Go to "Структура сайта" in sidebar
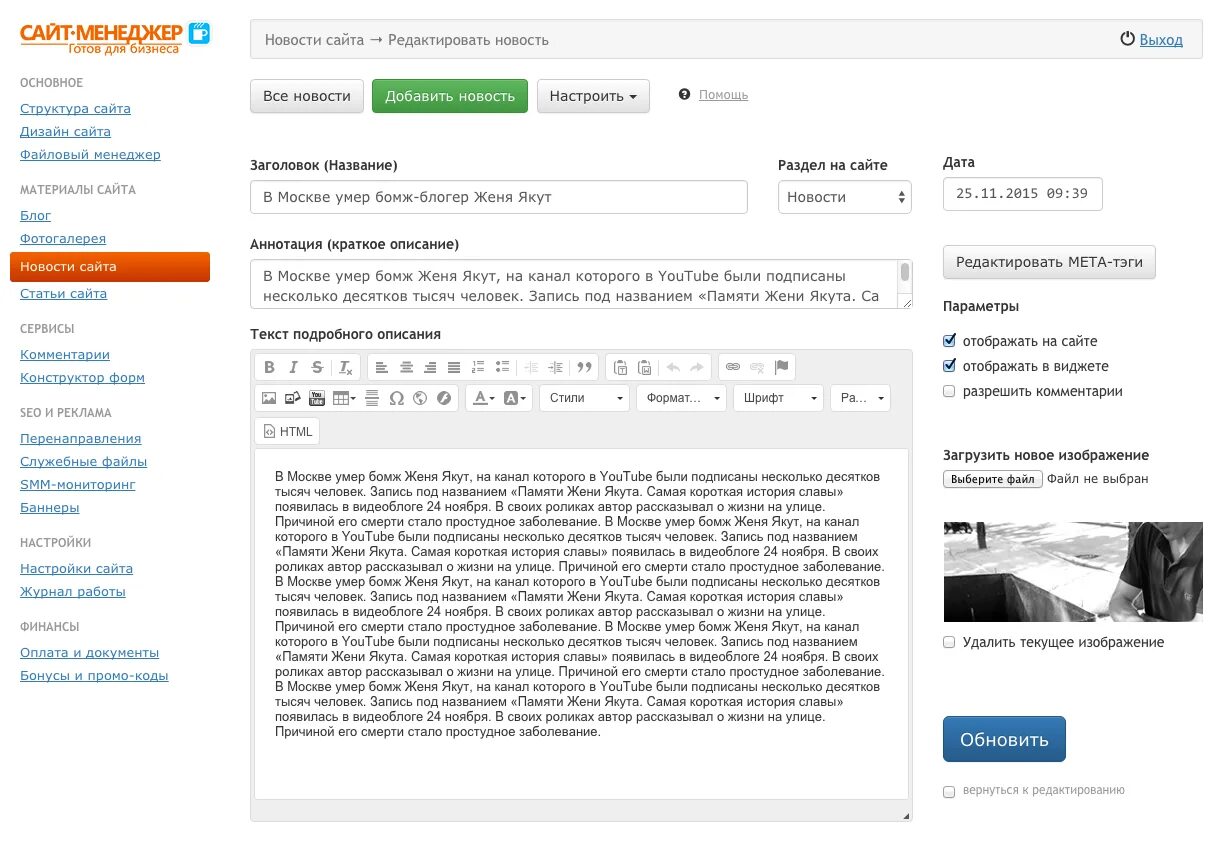This screenshot has height=850, width=1223. [x=75, y=109]
